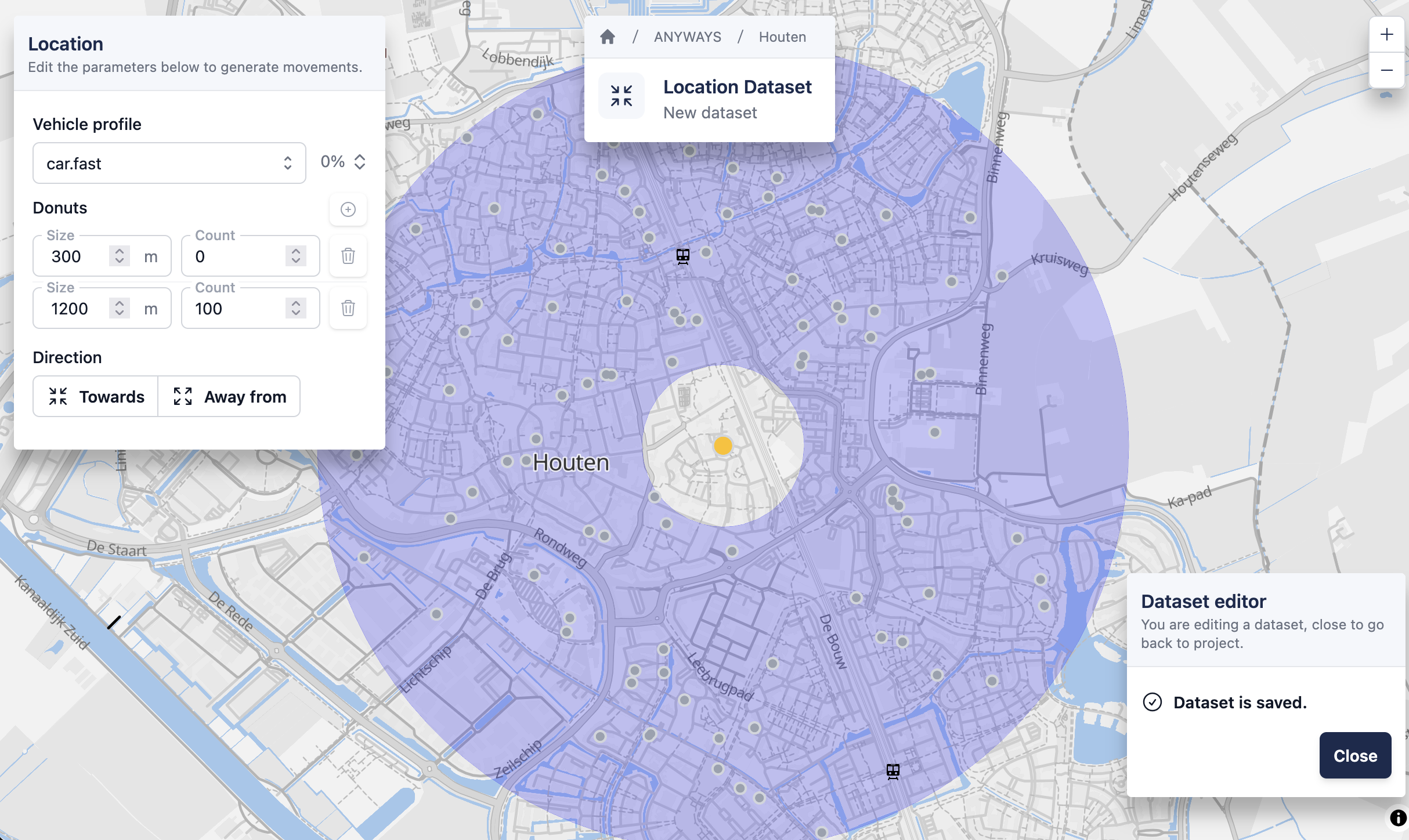Click the home icon in the breadcrumb
The image size is (1409, 840).
(607, 37)
